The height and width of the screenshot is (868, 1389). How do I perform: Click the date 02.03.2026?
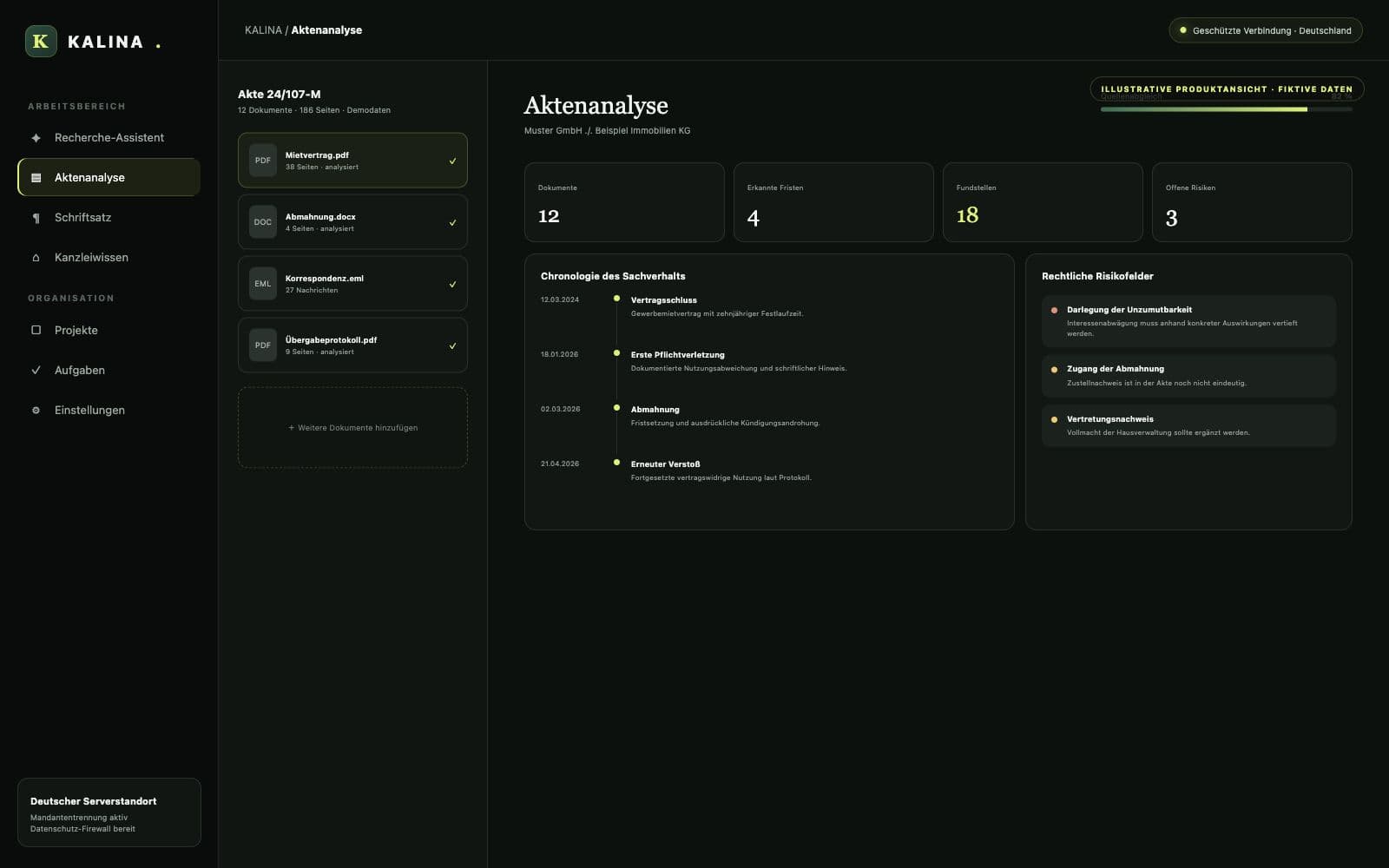point(560,409)
